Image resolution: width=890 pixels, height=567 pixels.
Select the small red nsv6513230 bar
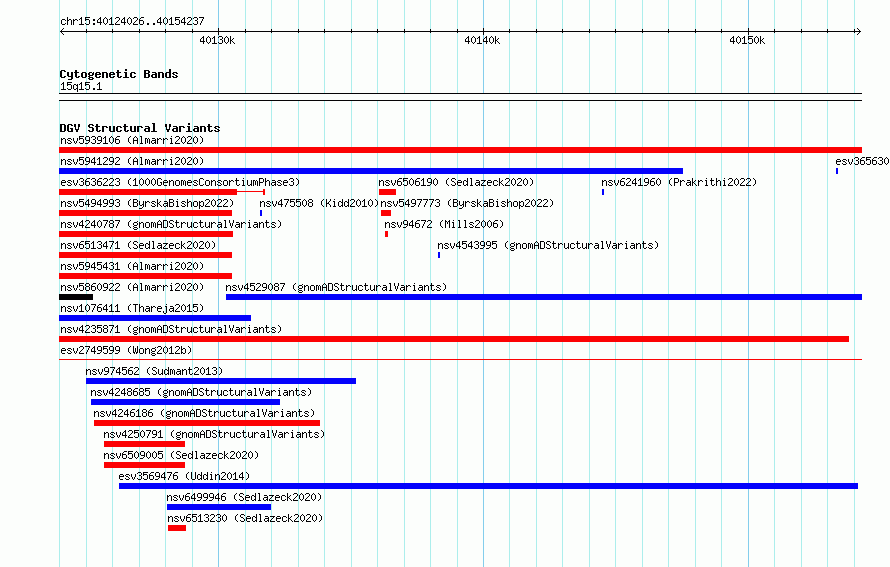click(x=177, y=528)
